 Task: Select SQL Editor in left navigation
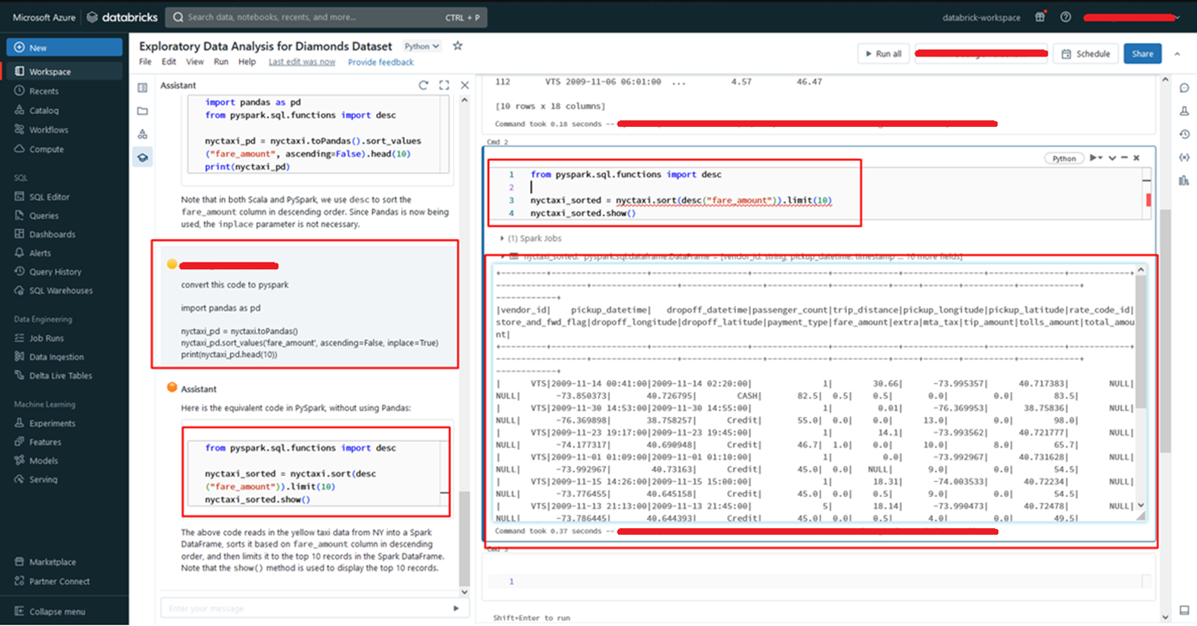(51, 196)
